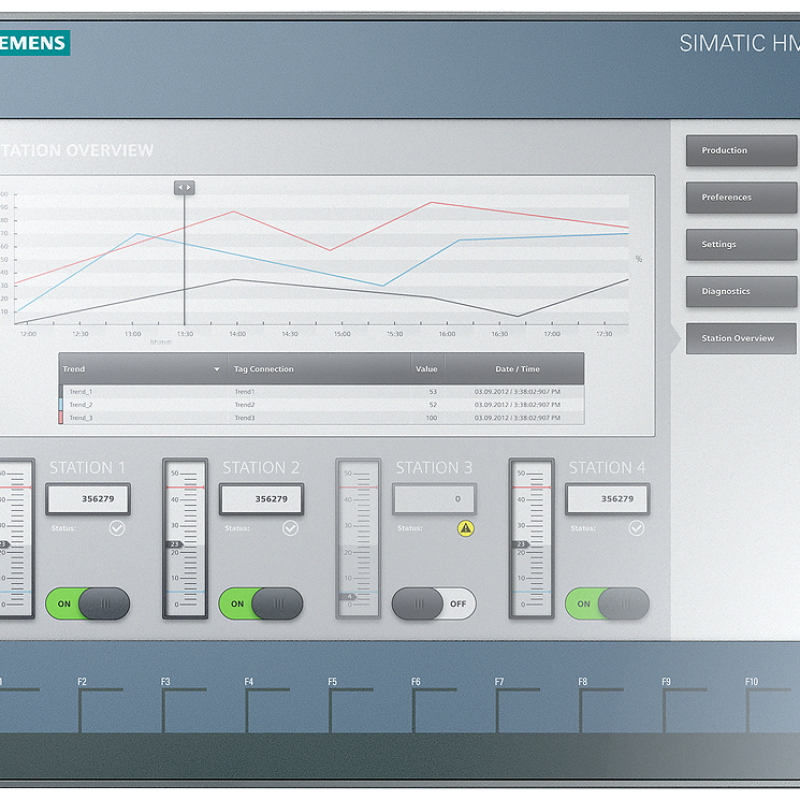Open the Trend column dropdown arrow
This screenshot has width=800, height=800.
[x=216, y=369]
